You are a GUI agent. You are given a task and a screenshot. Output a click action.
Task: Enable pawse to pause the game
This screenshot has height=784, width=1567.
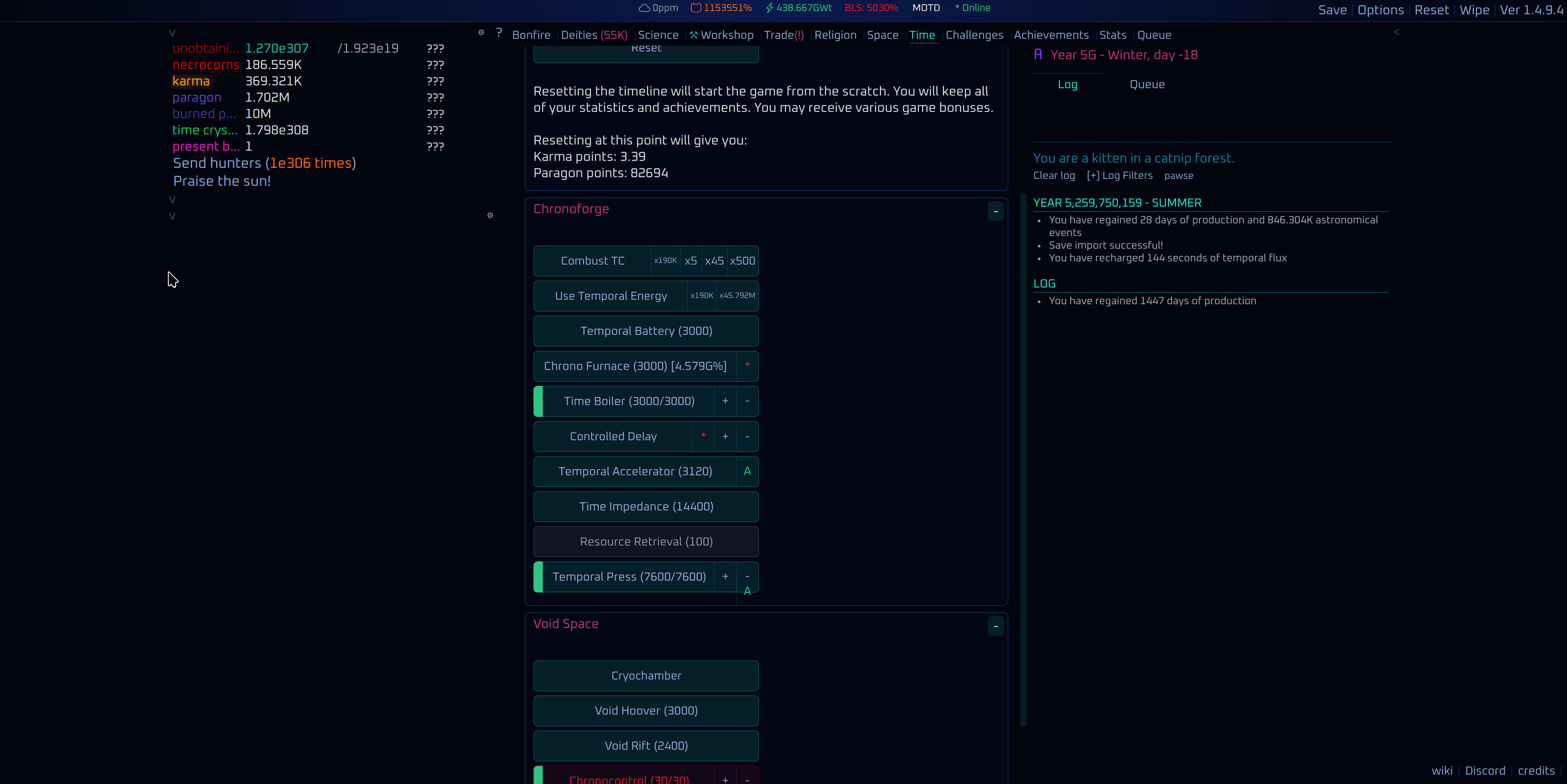pos(1179,175)
